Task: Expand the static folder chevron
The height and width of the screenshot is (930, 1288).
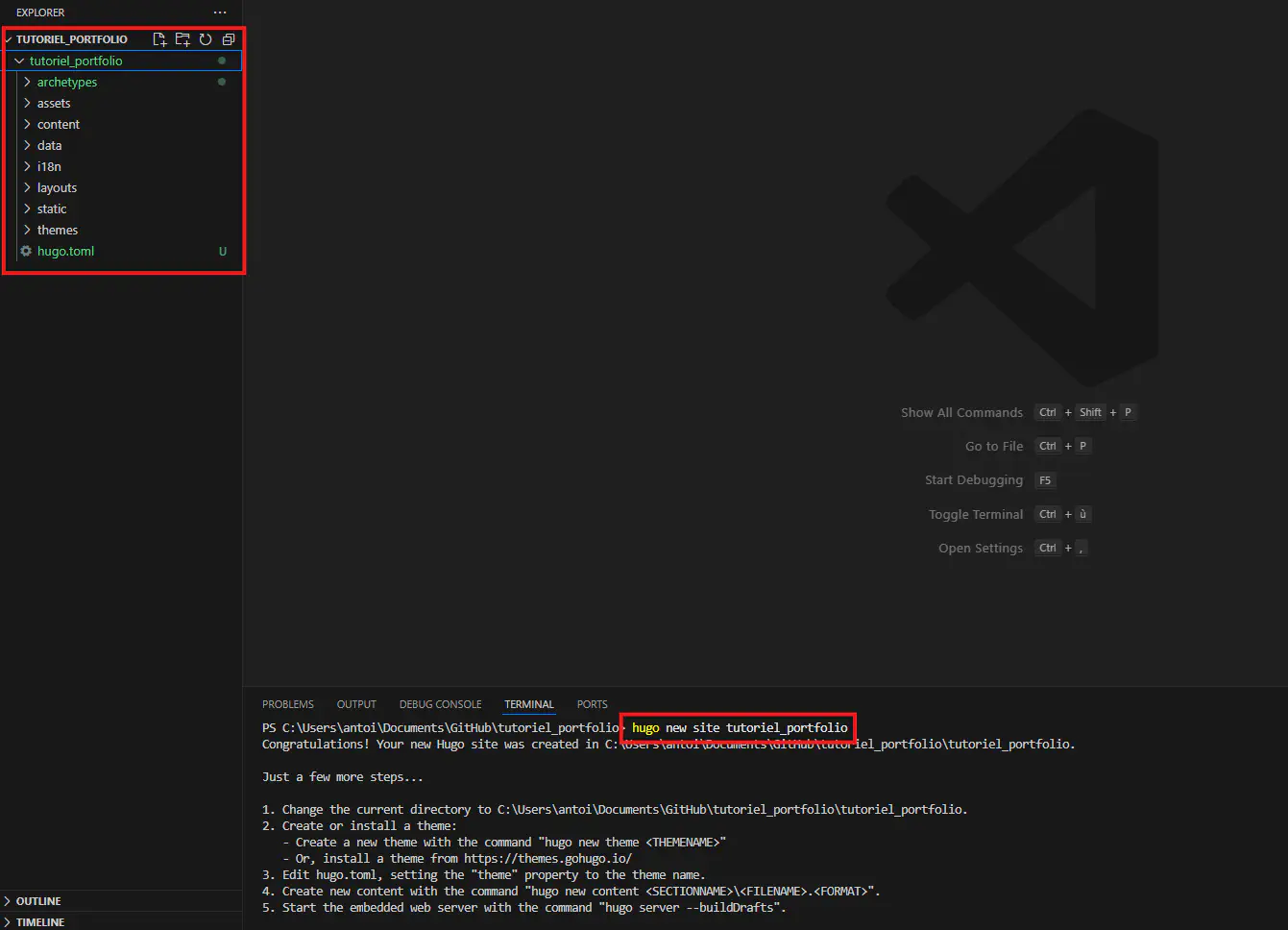Action: click(x=27, y=208)
